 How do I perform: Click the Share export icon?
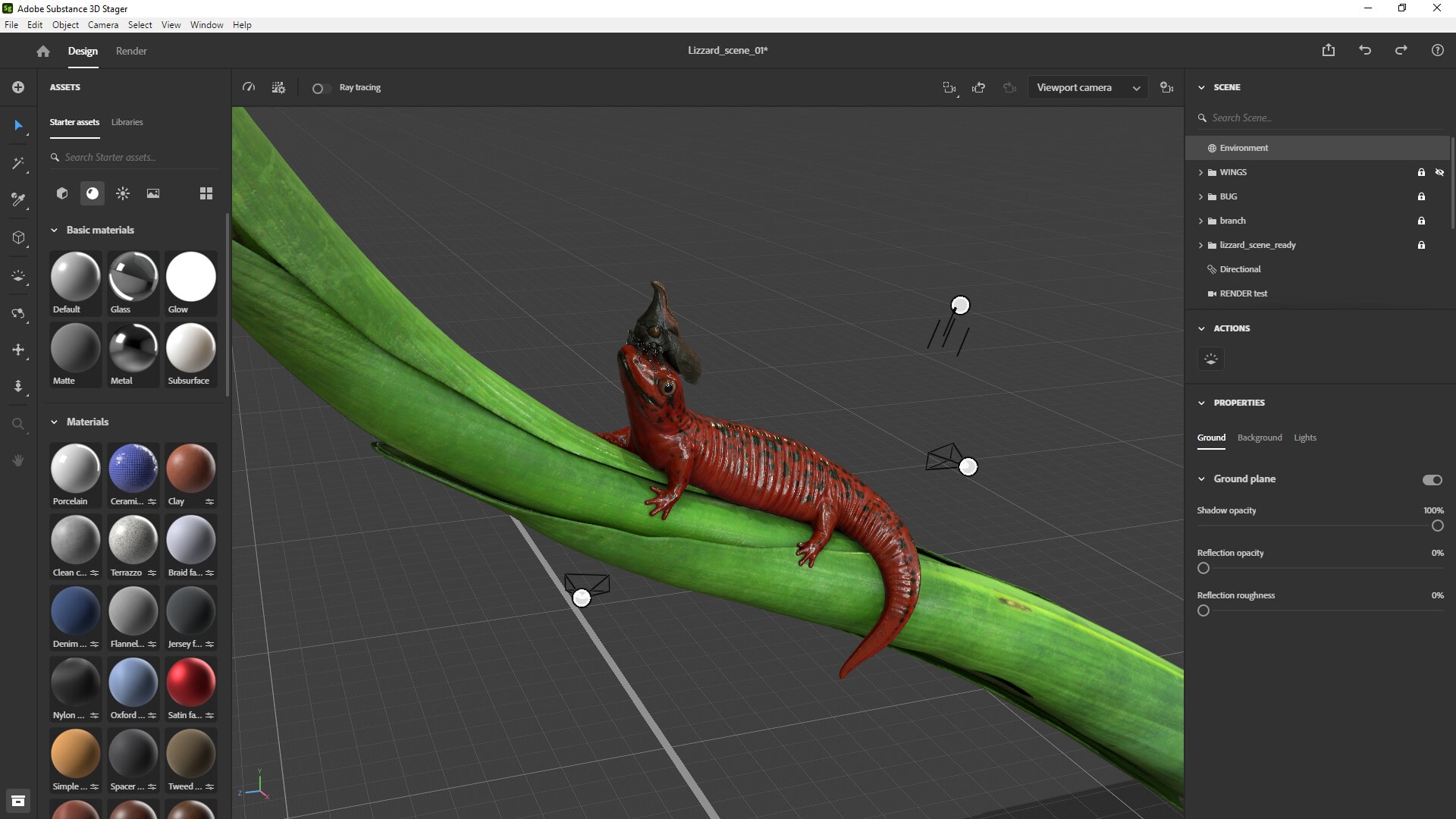coord(1329,50)
